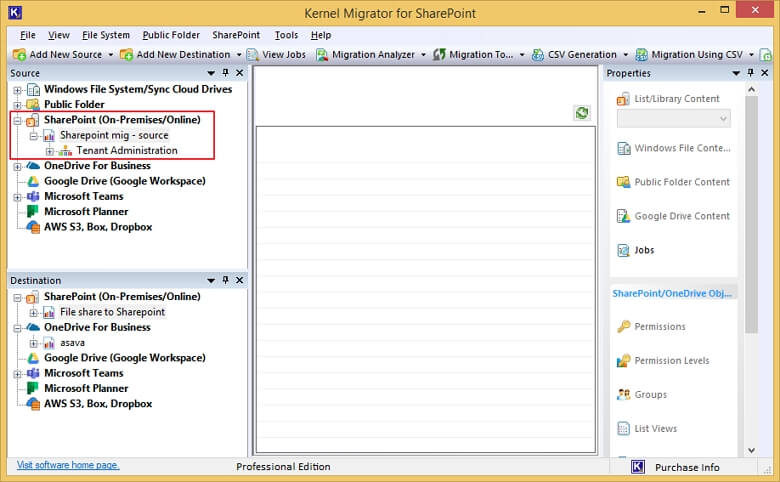Close the Destination panel
Screen dimensions: 780x482
coord(239,280)
